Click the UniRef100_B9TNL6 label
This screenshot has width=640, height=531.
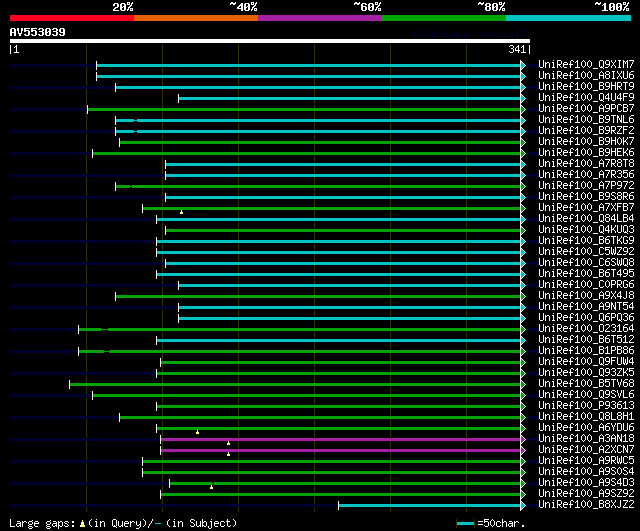point(586,120)
